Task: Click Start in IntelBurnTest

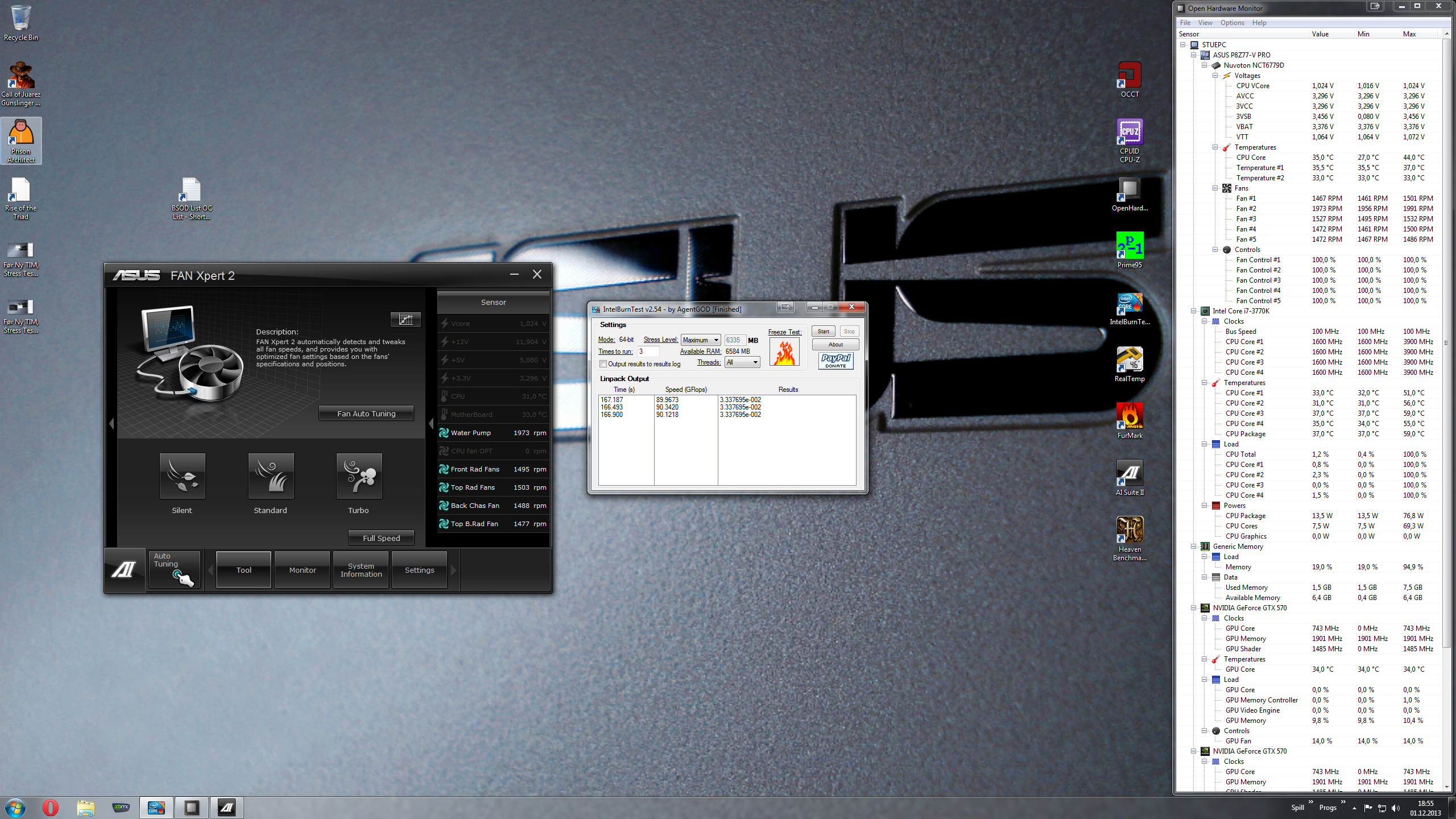Action: pos(823,331)
